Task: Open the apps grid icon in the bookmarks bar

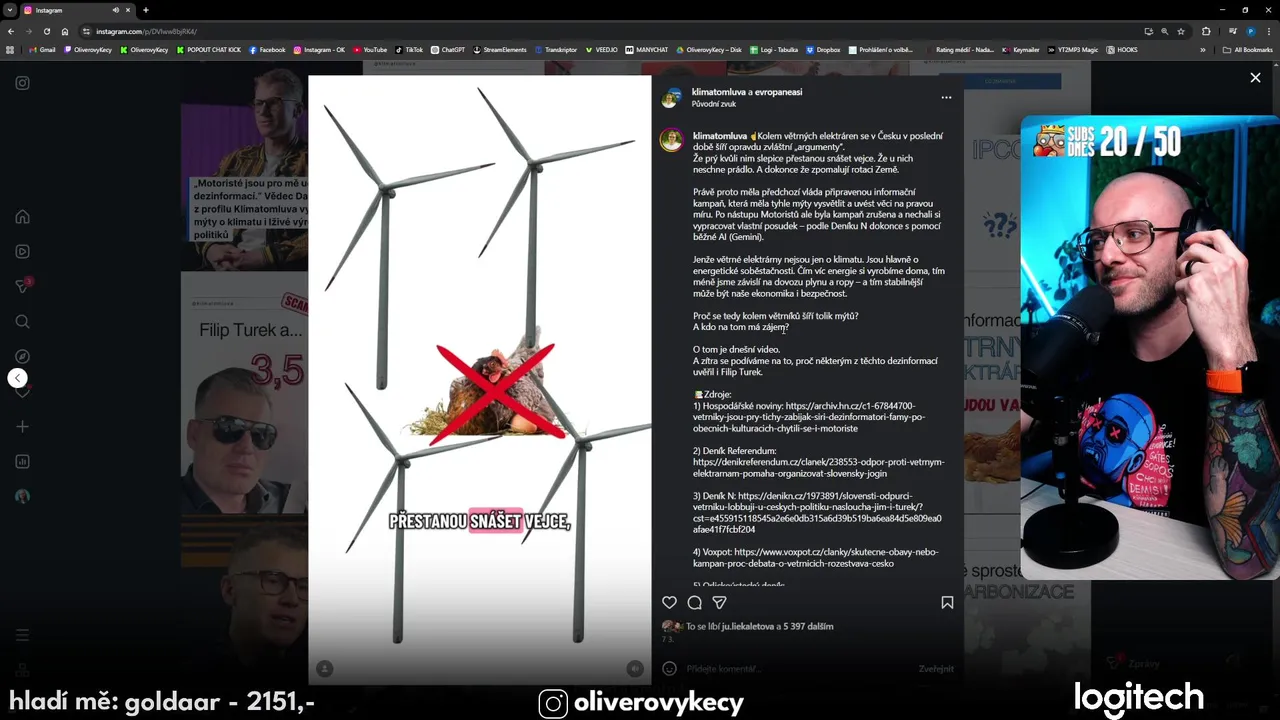Action: click(10, 49)
